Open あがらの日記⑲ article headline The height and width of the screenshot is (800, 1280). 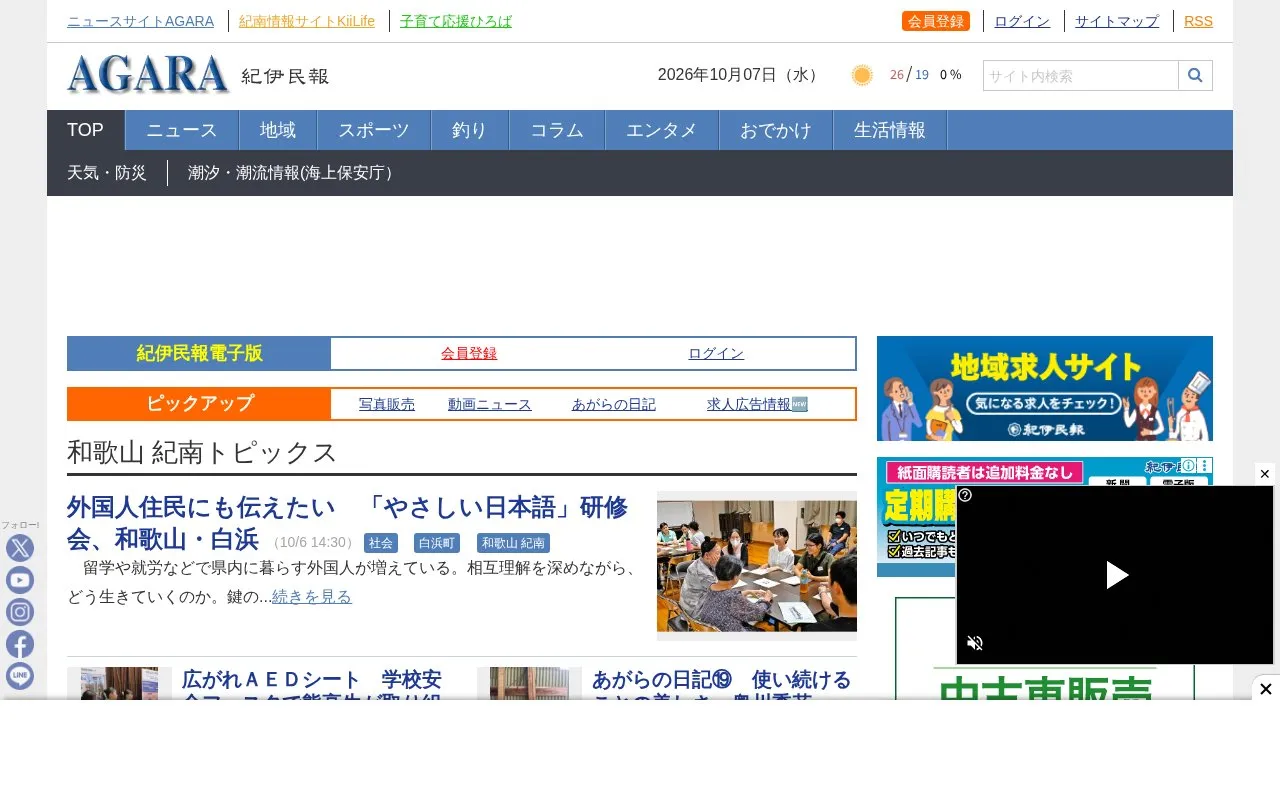pos(722,683)
